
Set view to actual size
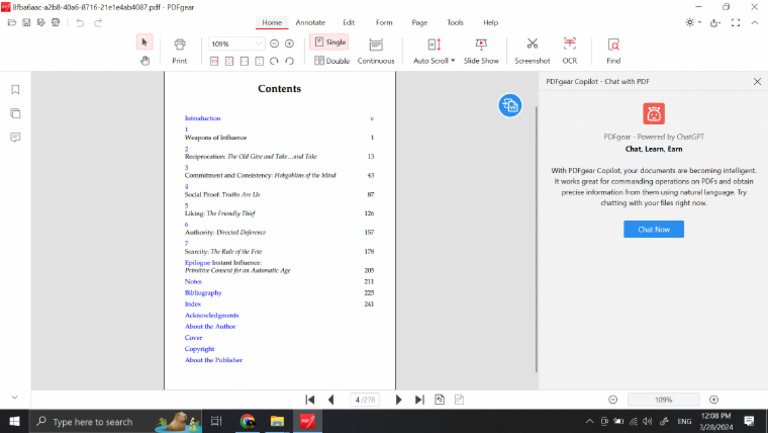214,61
